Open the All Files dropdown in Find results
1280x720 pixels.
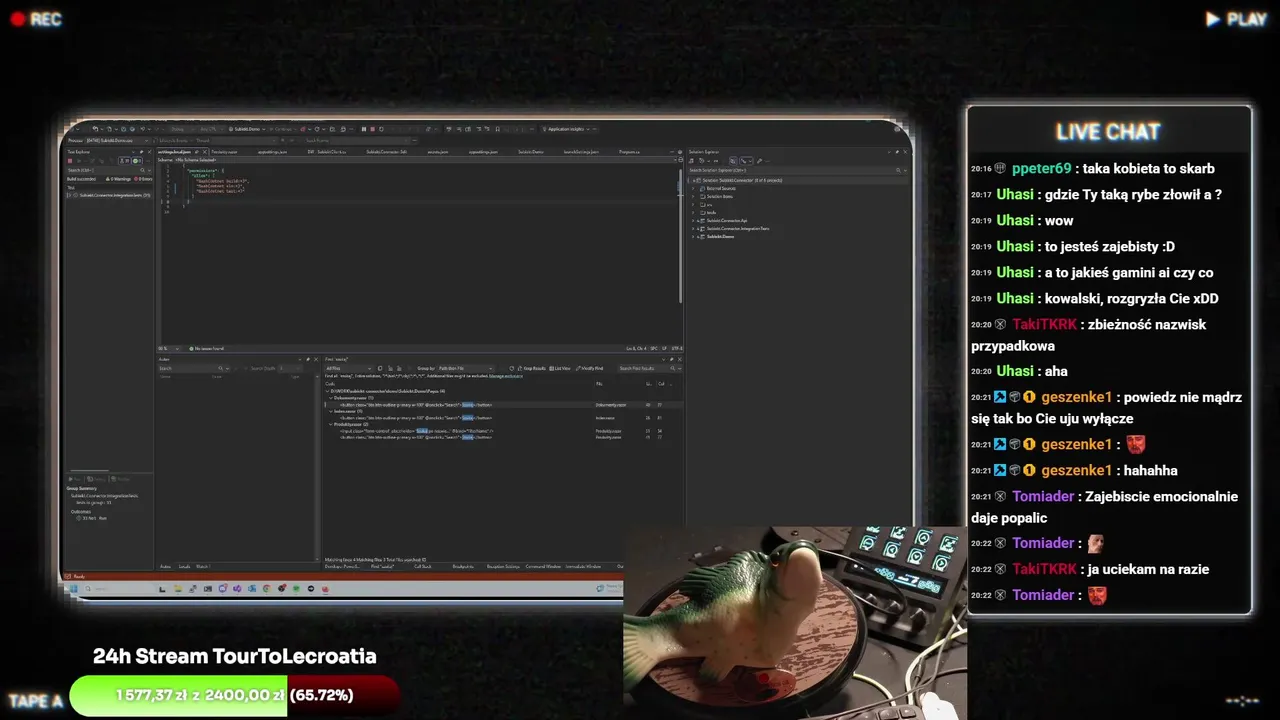click(347, 368)
